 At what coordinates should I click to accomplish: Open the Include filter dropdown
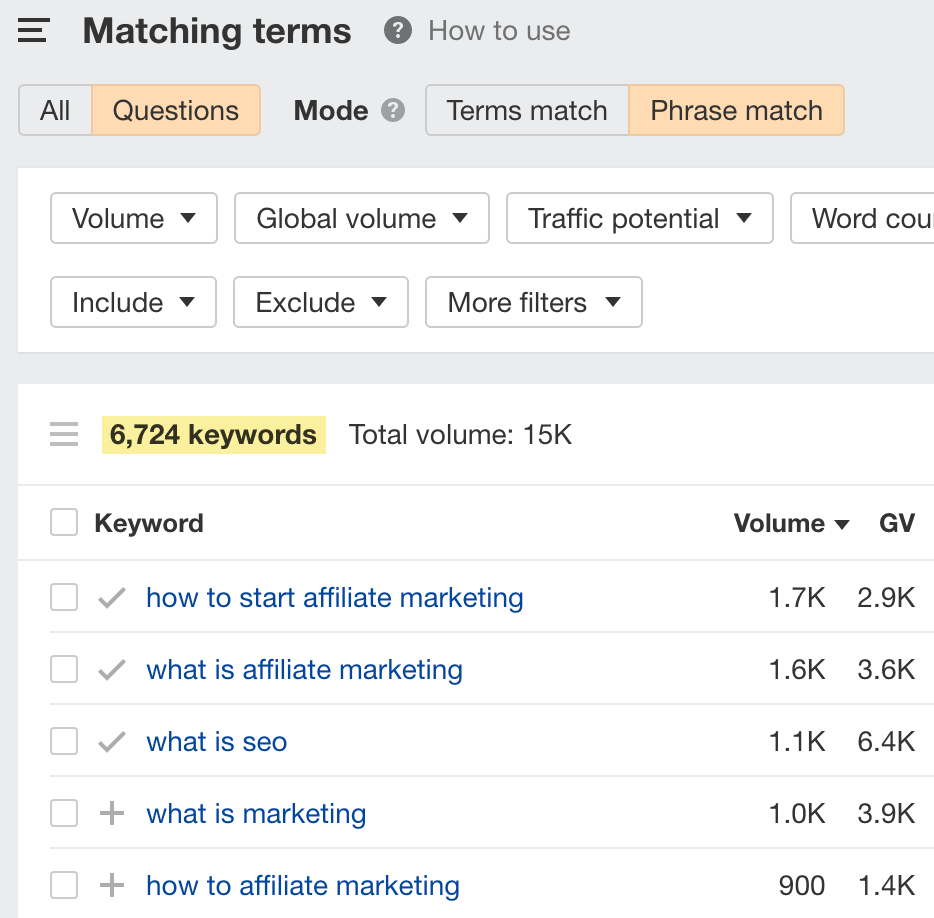pyautogui.click(x=132, y=302)
